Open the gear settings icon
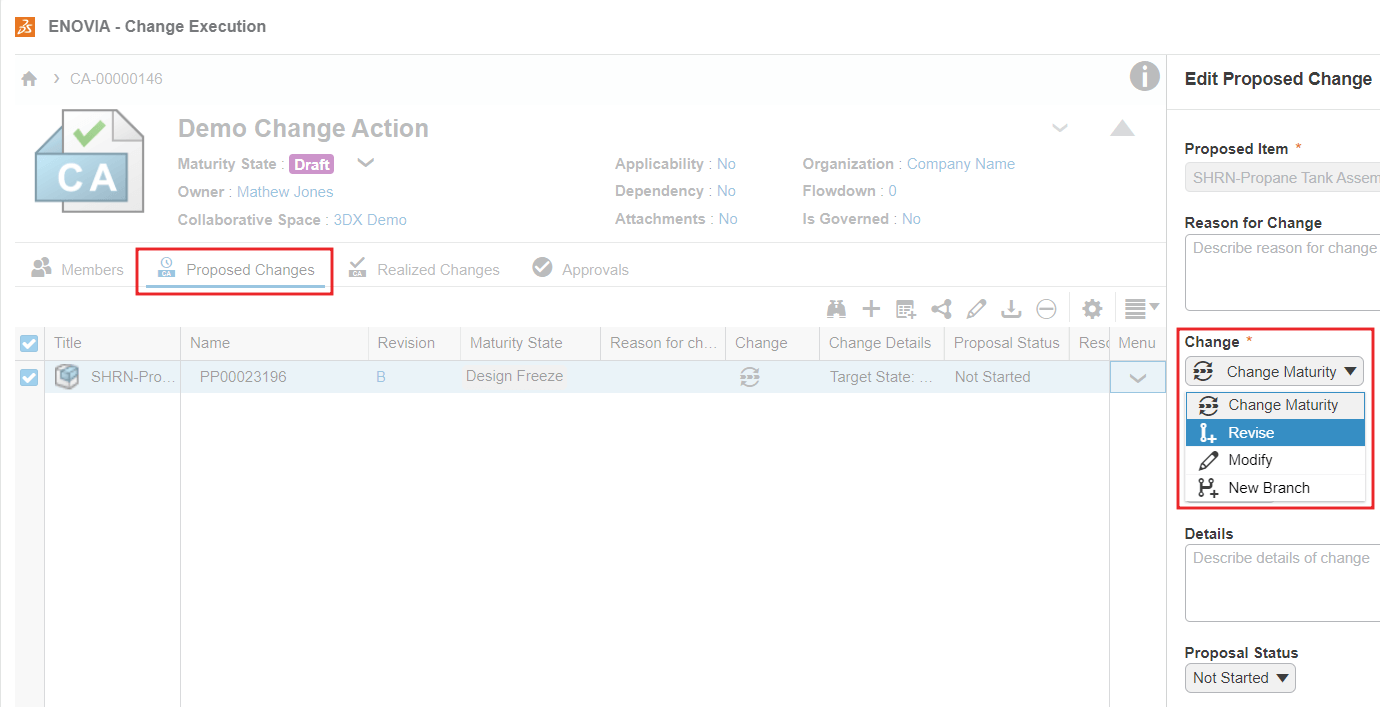This screenshot has width=1380, height=707. [1093, 309]
